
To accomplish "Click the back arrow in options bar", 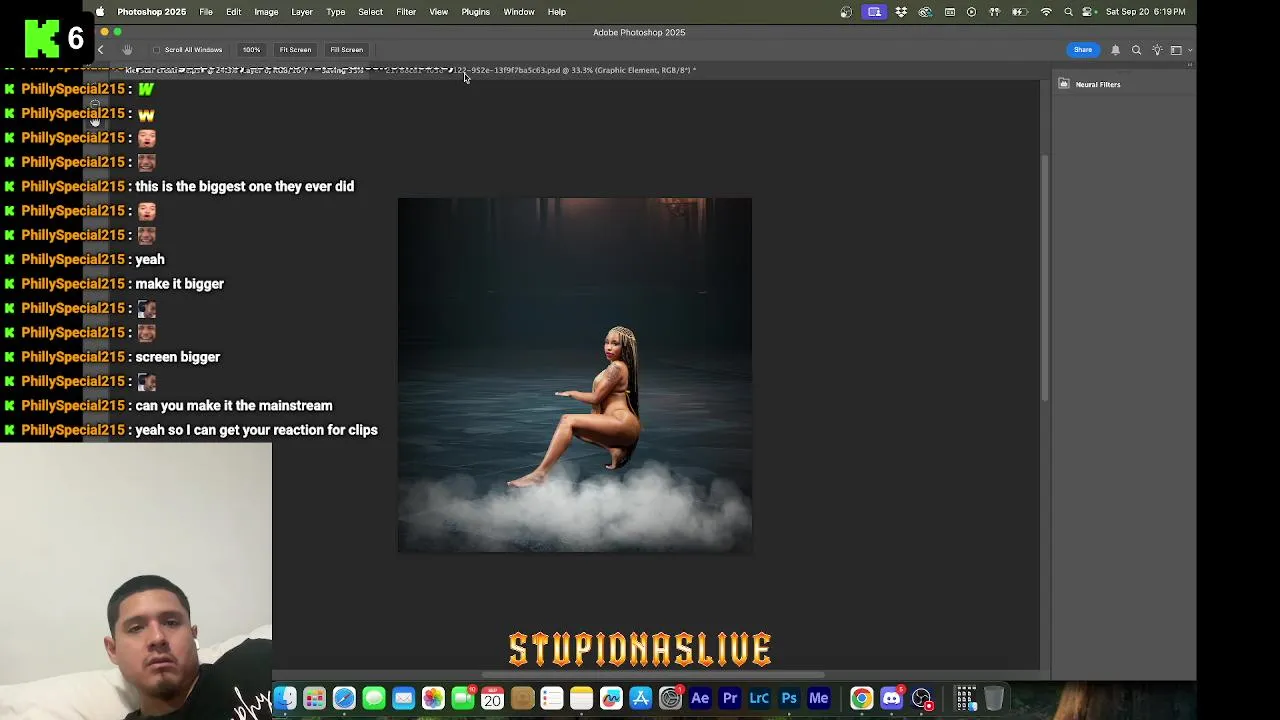I will click(100, 50).
